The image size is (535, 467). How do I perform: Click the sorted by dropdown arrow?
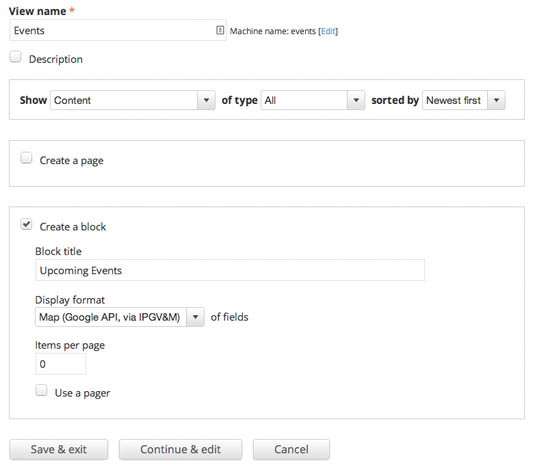click(x=496, y=100)
